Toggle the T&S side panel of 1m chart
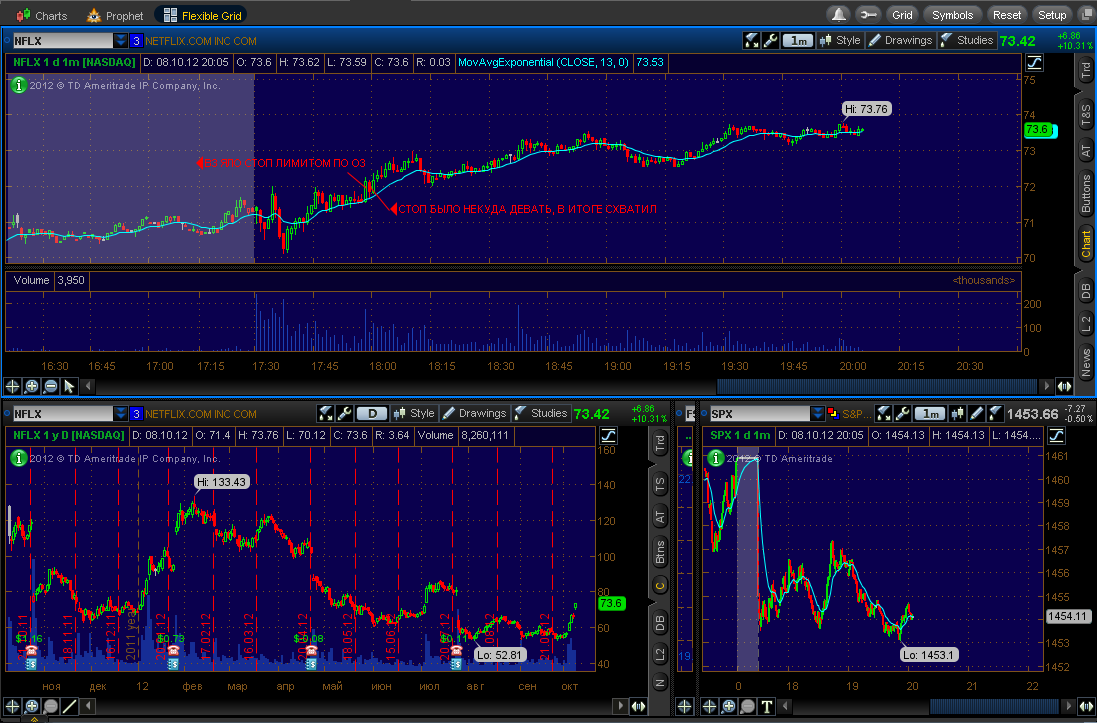1097x723 pixels. click(1086, 112)
